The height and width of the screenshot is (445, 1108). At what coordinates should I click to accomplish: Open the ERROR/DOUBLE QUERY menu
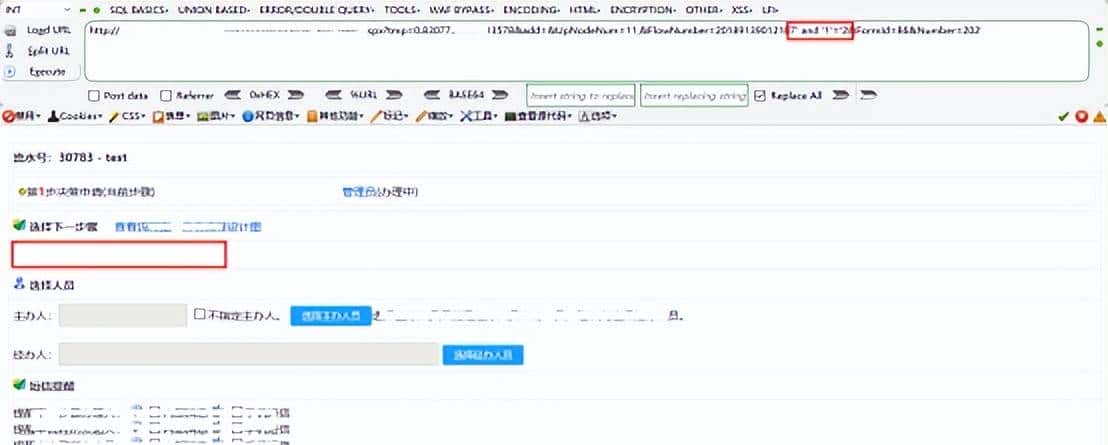click(318, 11)
